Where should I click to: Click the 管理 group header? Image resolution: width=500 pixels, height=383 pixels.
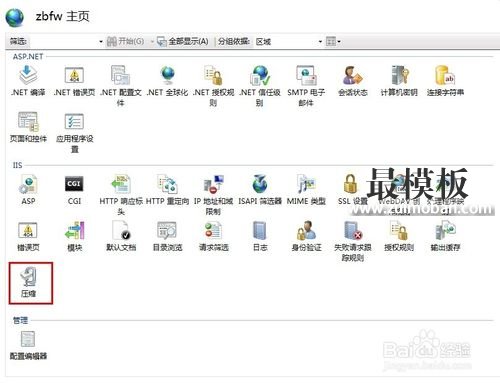pos(20,320)
